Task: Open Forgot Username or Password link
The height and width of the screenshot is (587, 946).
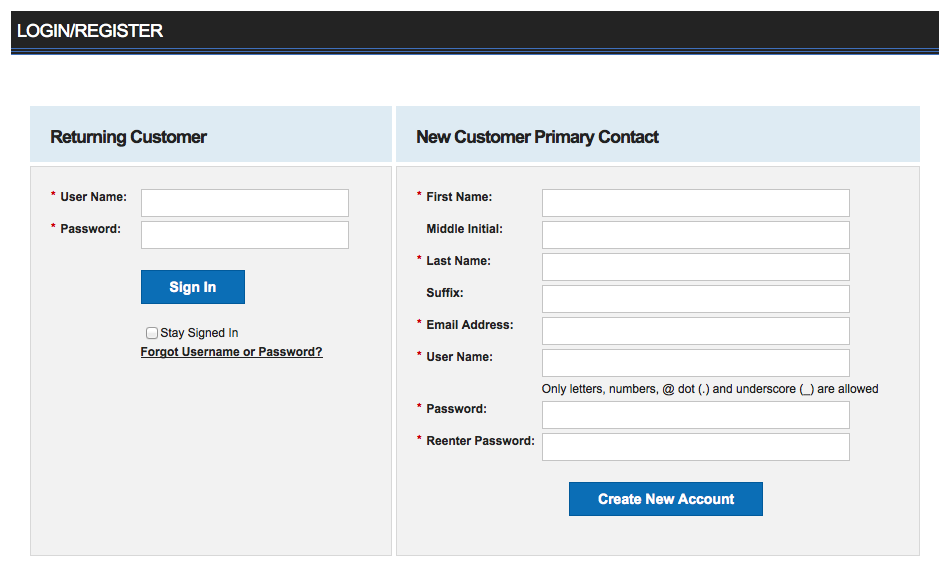Action: pos(232,352)
